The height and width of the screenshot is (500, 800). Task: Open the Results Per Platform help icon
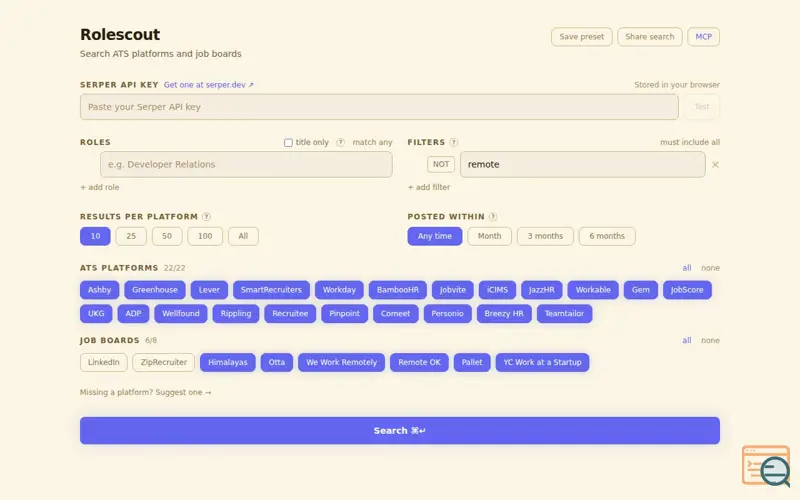coord(206,217)
